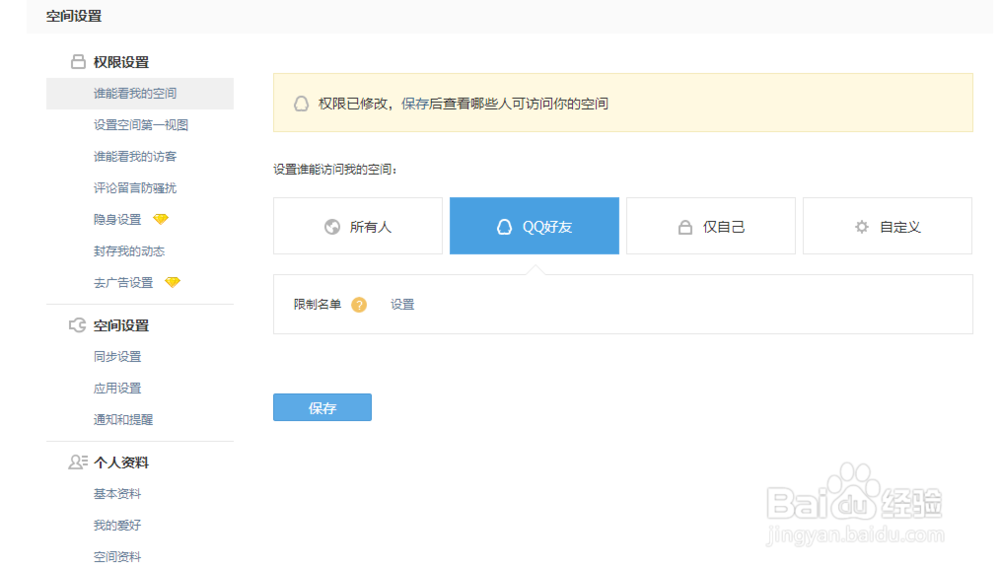This screenshot has width=1000, height=569.
Task: Click the 空间设置 page title
Action: (x=74, y=16)
